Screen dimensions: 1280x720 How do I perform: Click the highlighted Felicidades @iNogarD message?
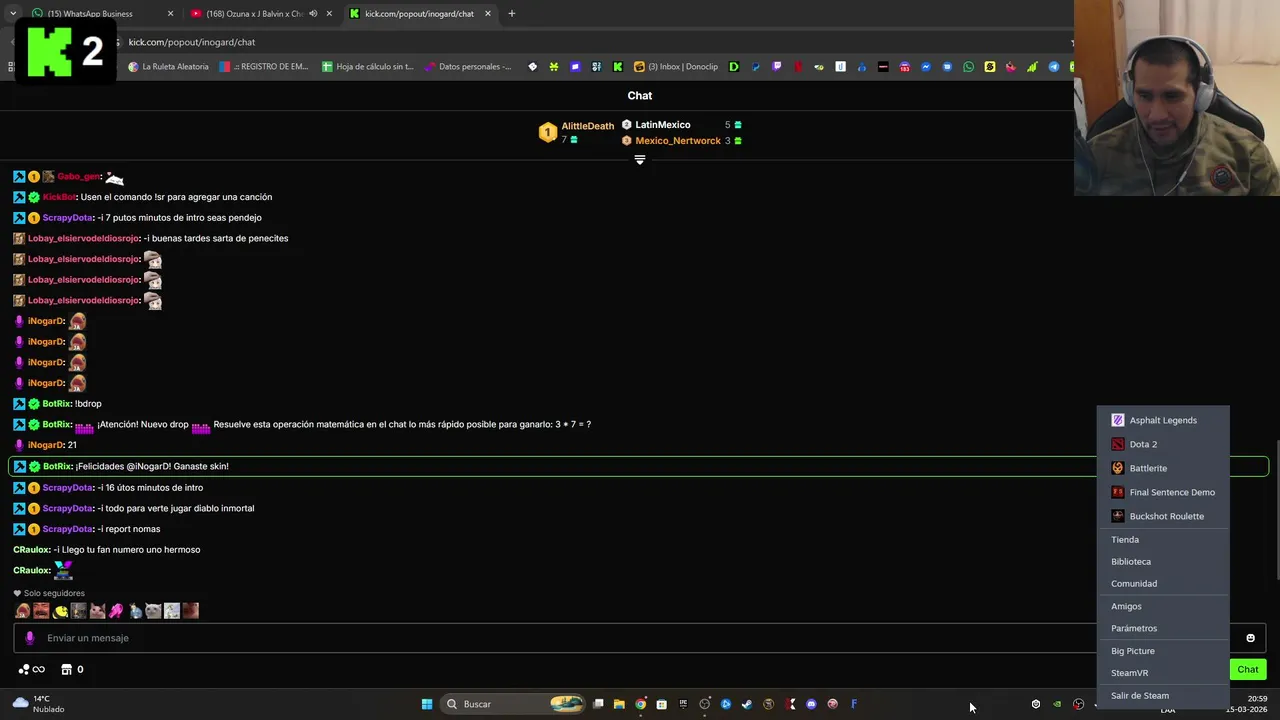click(638, 466)
